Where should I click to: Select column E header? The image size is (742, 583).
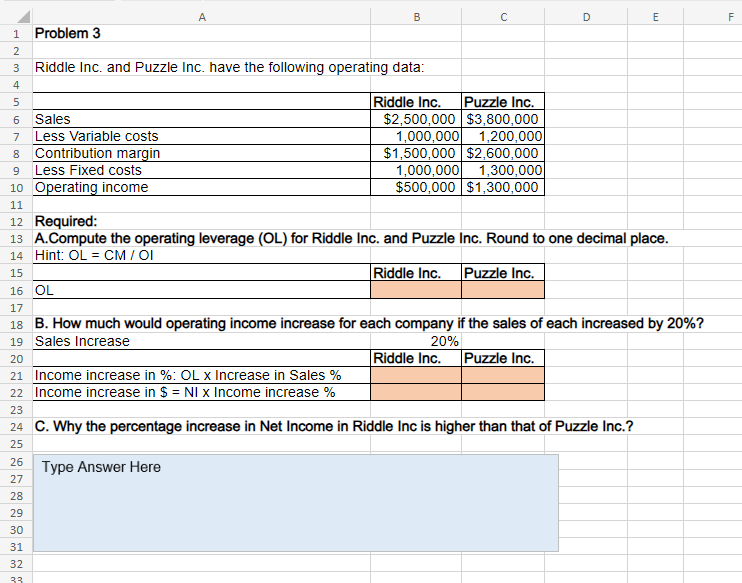655,17
